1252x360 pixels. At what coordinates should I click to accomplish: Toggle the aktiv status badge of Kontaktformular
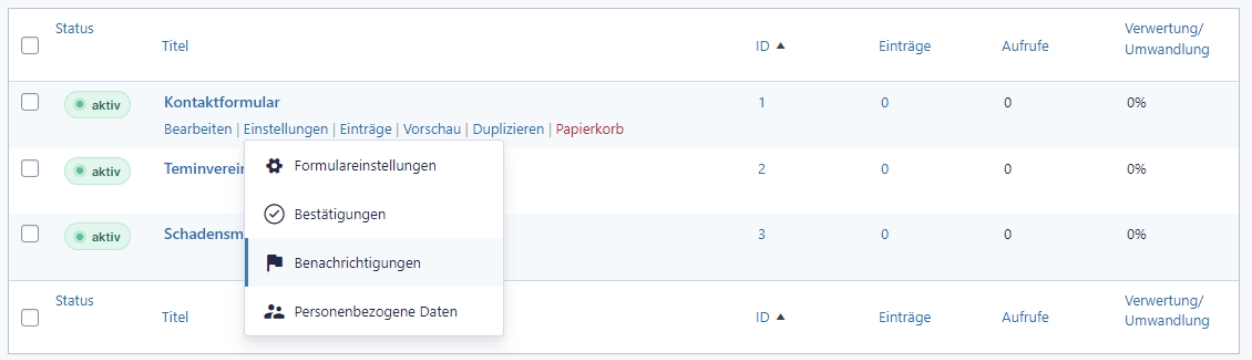(98, 106)
